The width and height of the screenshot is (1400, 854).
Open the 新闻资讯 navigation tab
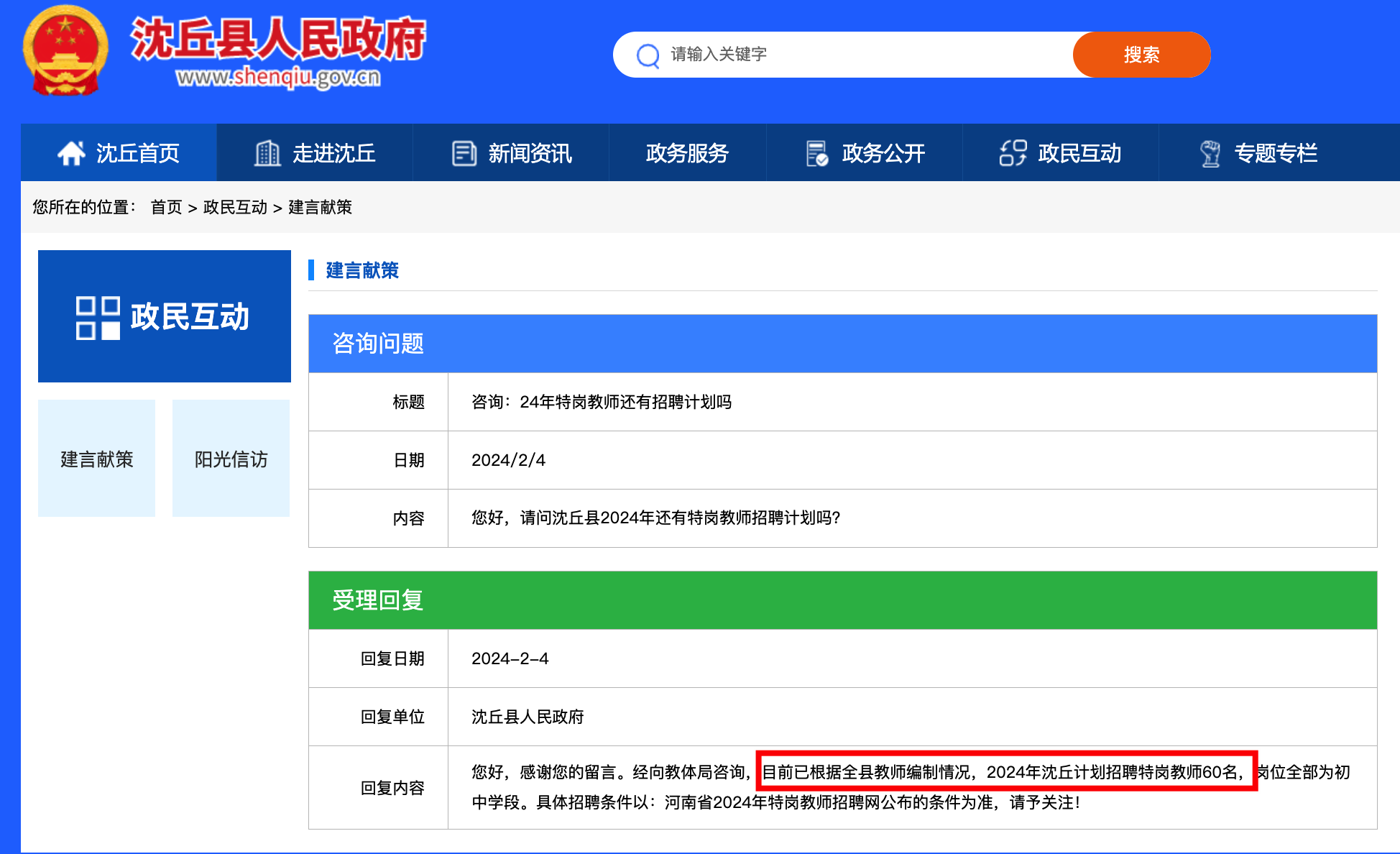click(x=530, y=153)
